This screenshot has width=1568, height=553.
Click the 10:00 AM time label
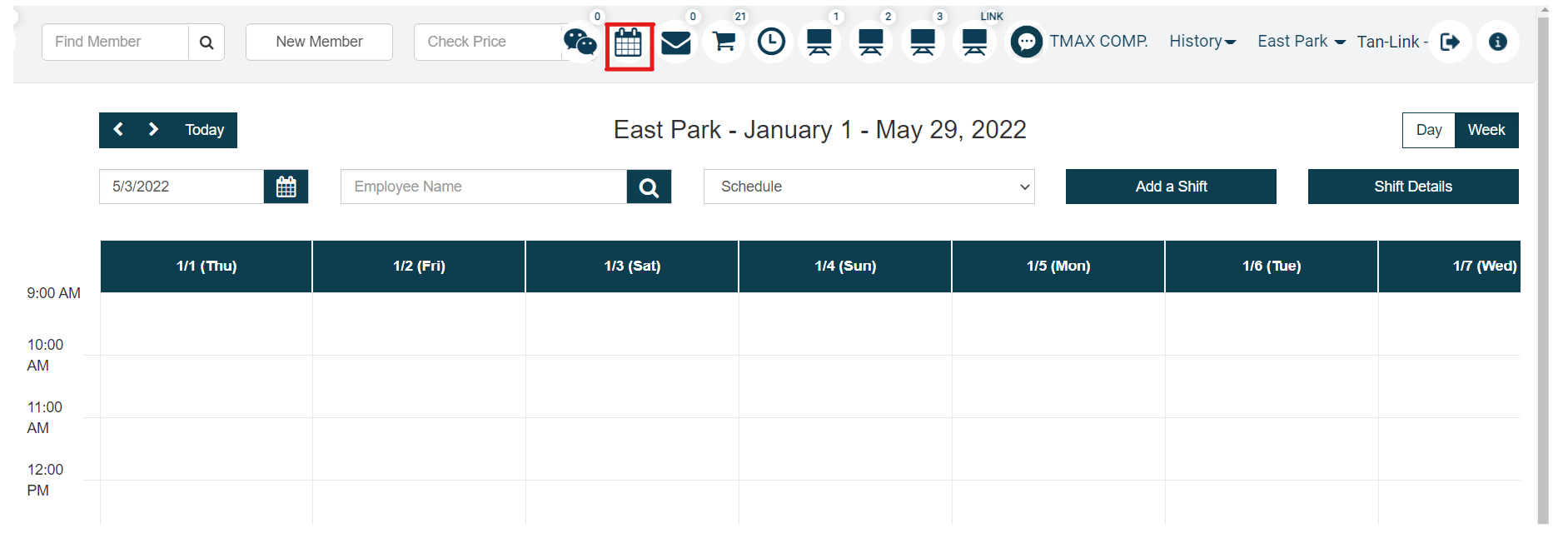tap(45, 355)
